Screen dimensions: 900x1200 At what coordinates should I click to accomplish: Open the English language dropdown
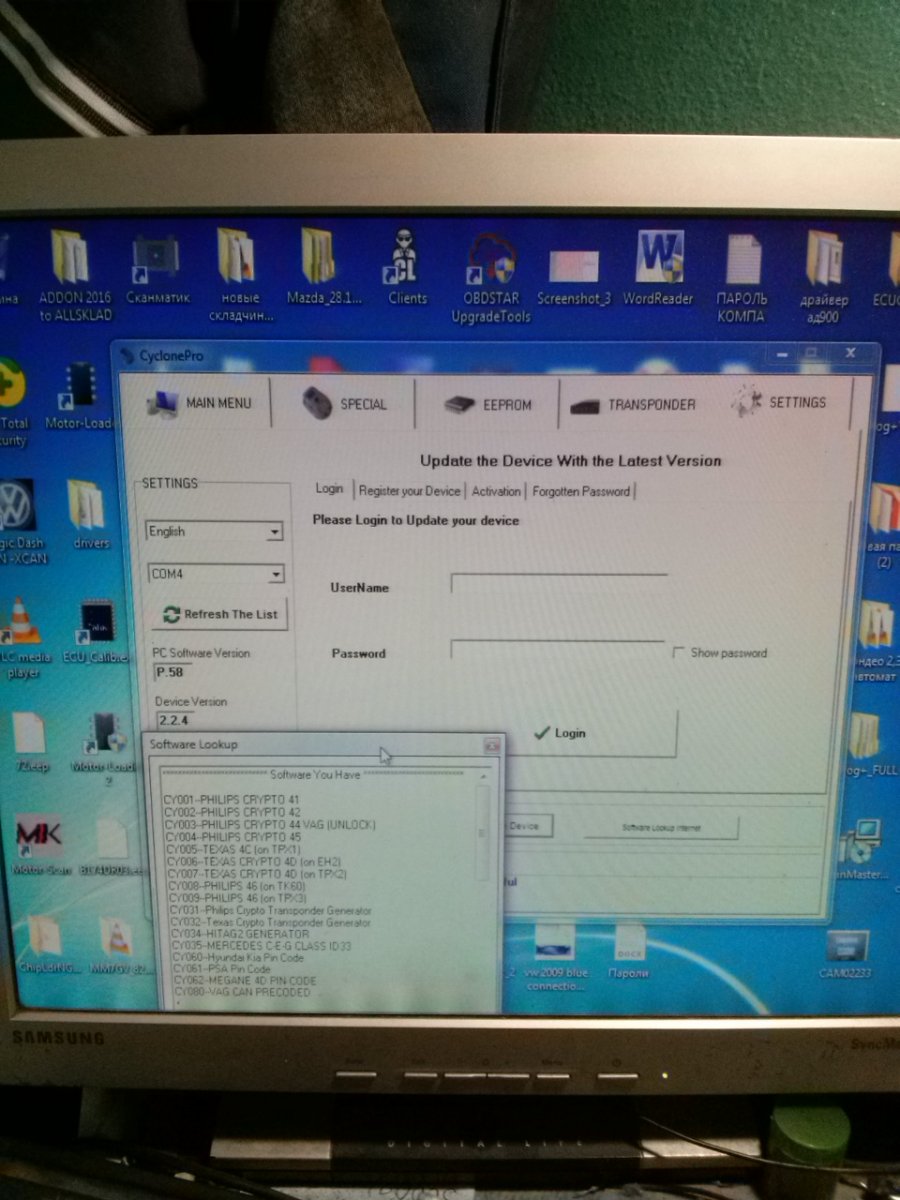coord(215,532)
